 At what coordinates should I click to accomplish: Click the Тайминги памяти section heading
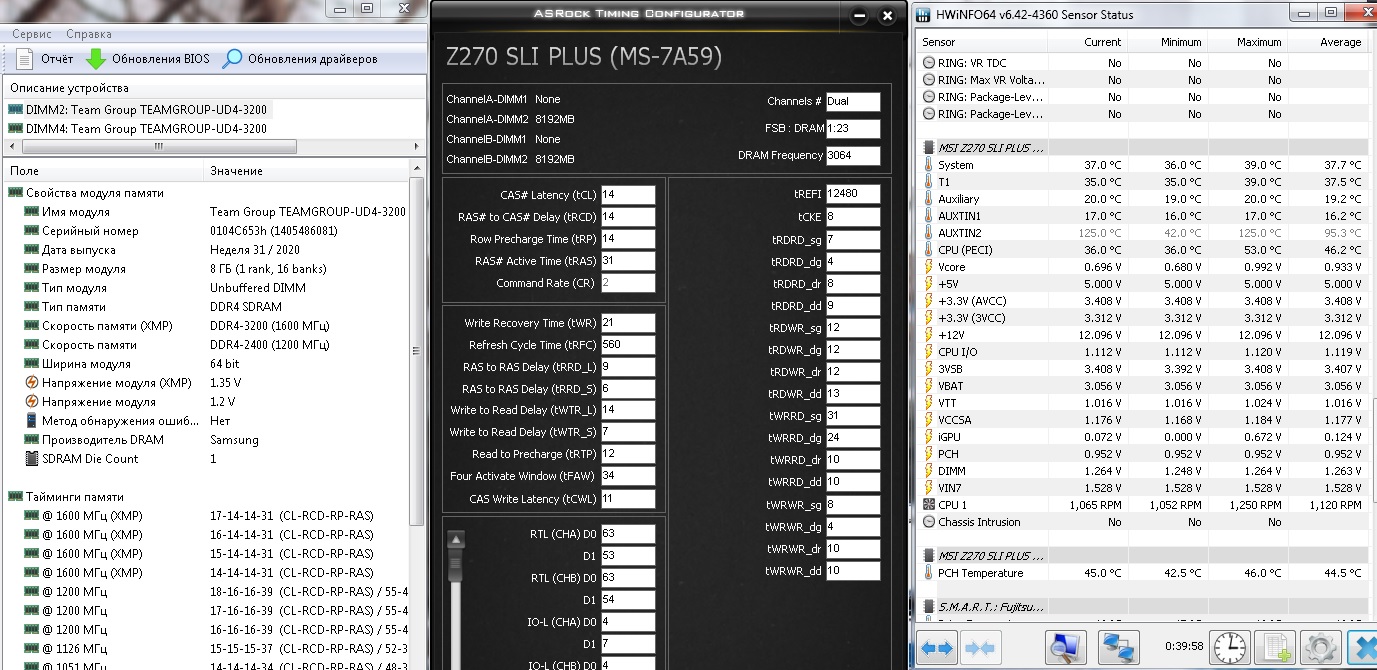(75, 497)
